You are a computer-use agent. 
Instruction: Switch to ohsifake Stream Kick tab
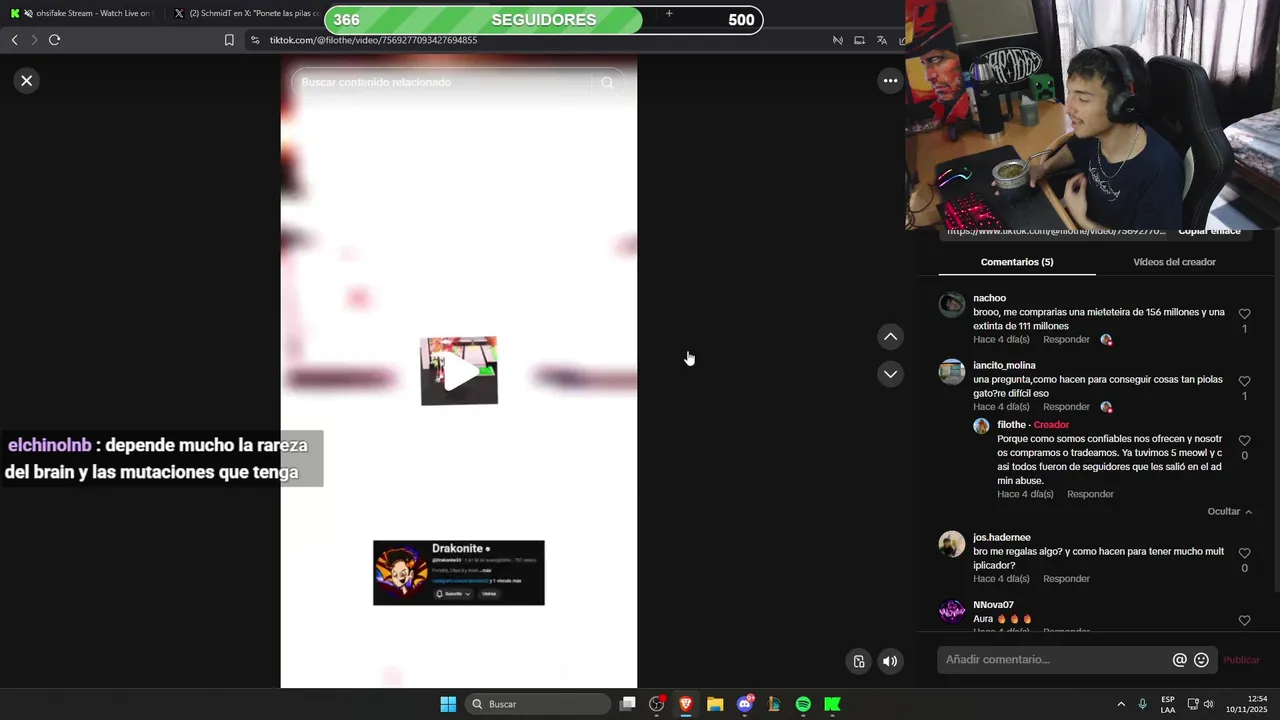pyautogui.click(x=80, y=13)
